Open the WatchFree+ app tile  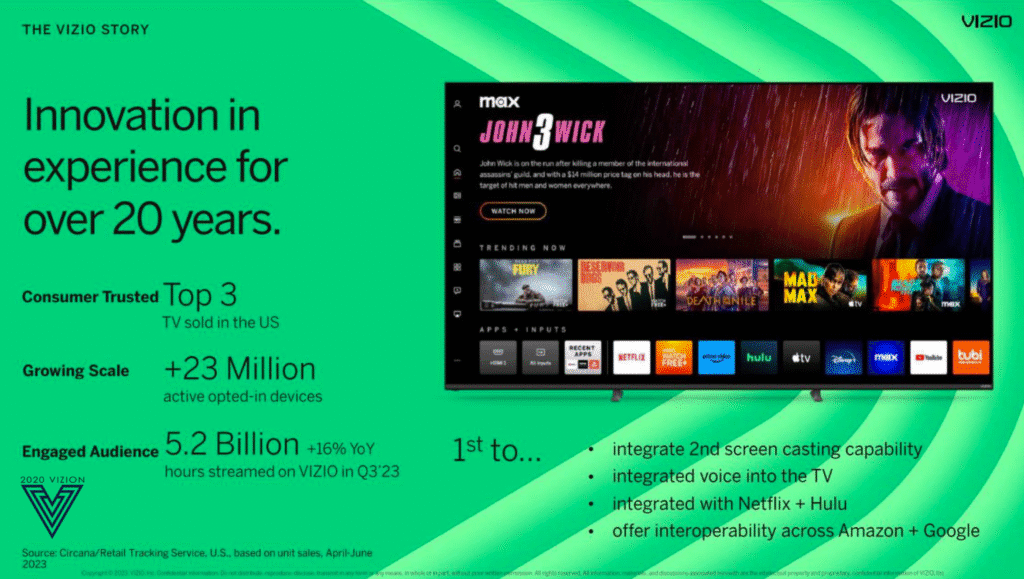tap(673, 357)
